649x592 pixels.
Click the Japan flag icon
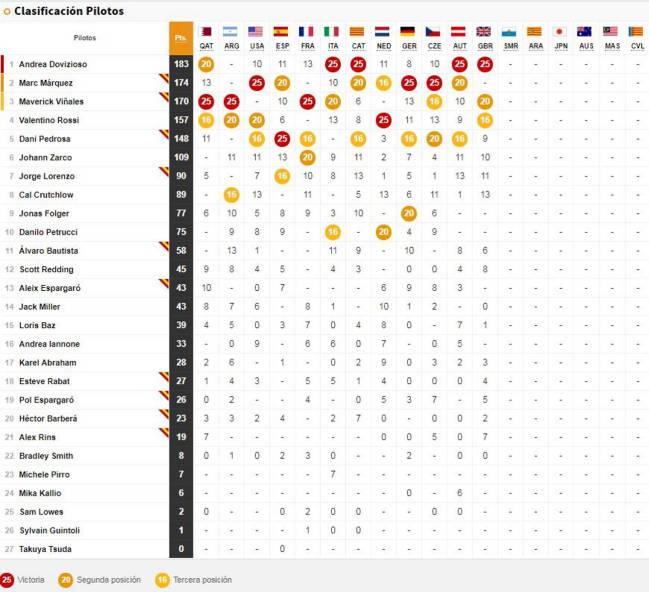560,32
